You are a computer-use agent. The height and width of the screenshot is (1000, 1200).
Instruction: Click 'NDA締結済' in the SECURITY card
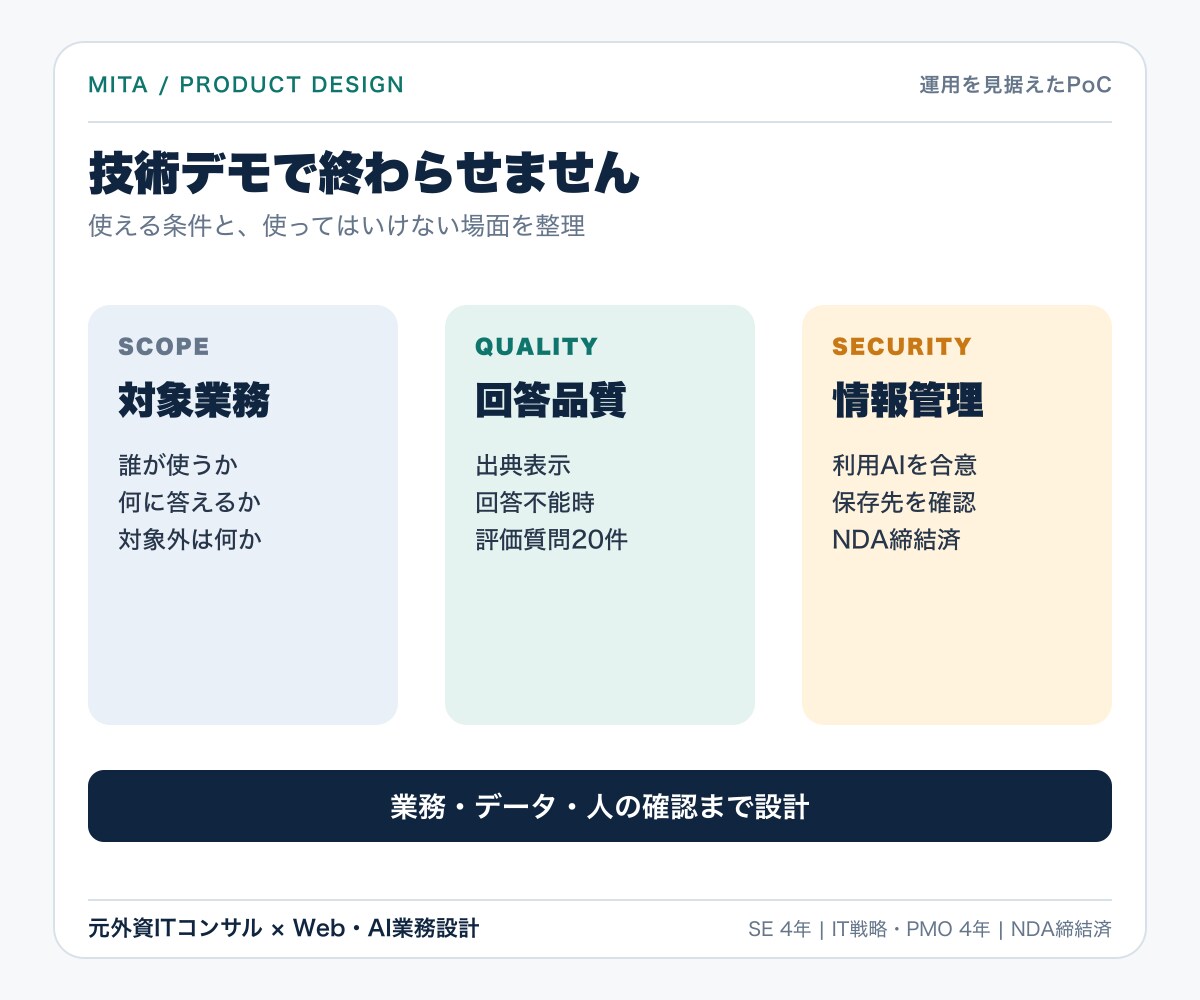tap(896, 540)
